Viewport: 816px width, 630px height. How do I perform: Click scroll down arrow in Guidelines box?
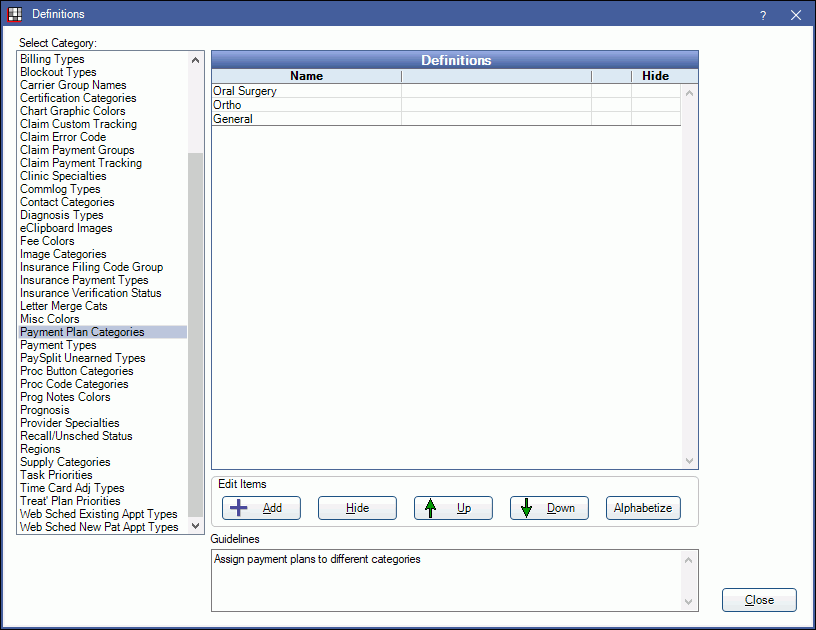pos(688,602)
